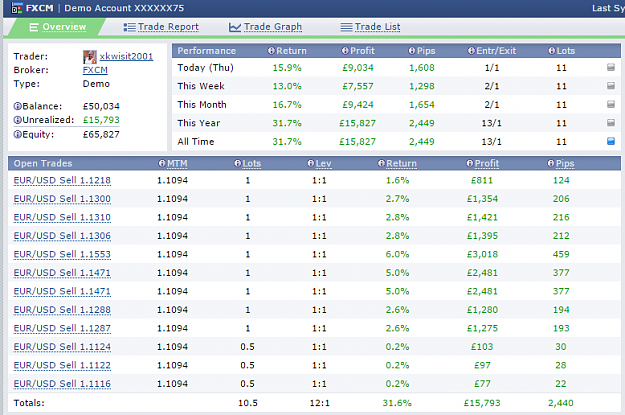This screenshot has height=415, width=625.
Task: Select the This Week period toggle
Action: (611, 85)
